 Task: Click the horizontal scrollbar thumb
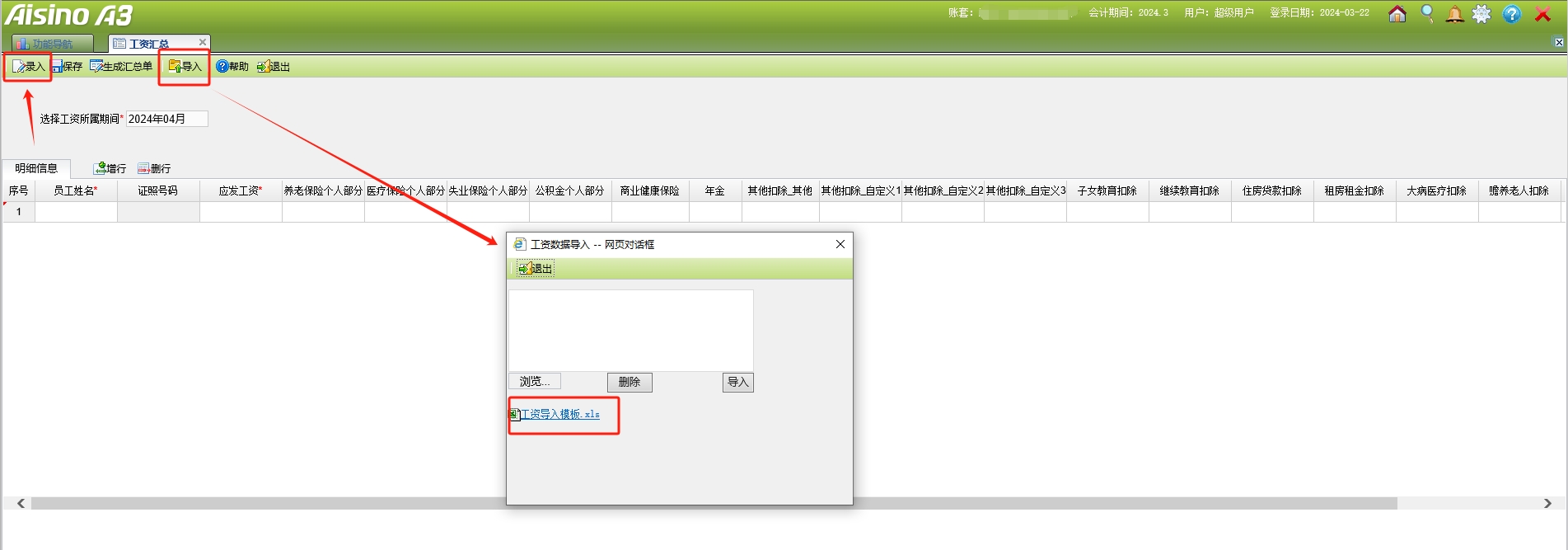point(714,503)
